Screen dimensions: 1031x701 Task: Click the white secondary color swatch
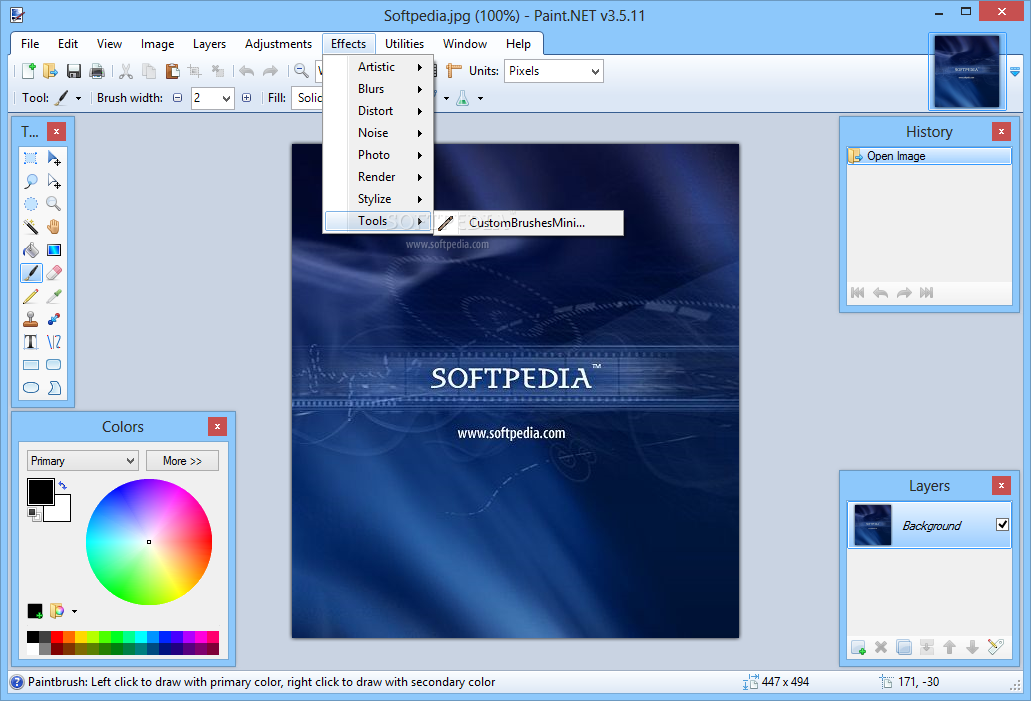60,512
